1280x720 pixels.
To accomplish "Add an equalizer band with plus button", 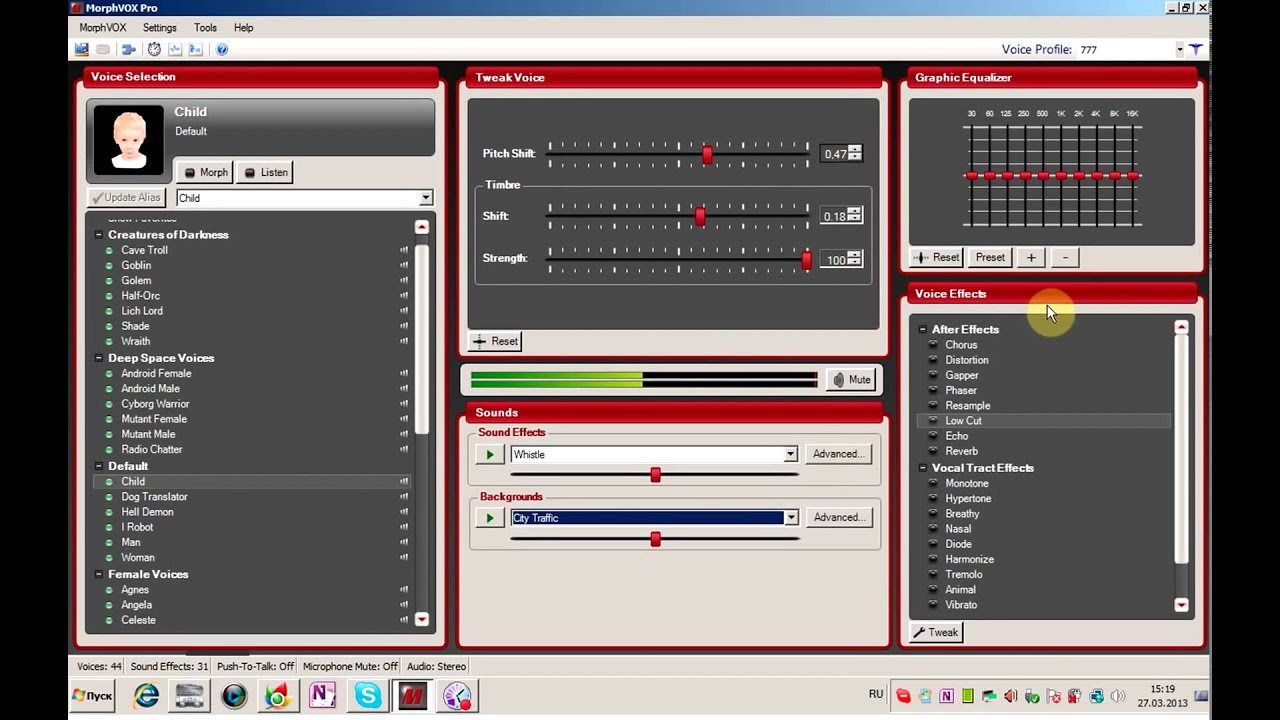I will (x=1031, y=257).
